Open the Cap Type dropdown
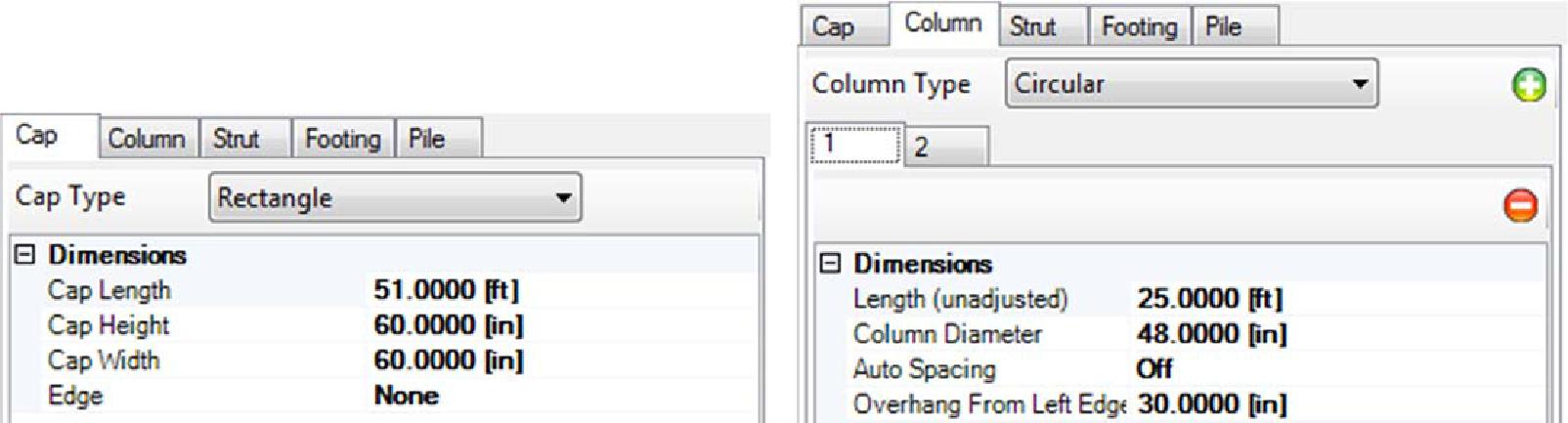Image resolution: width=1568 pixels, height=423 pixels. coord(395,197)
